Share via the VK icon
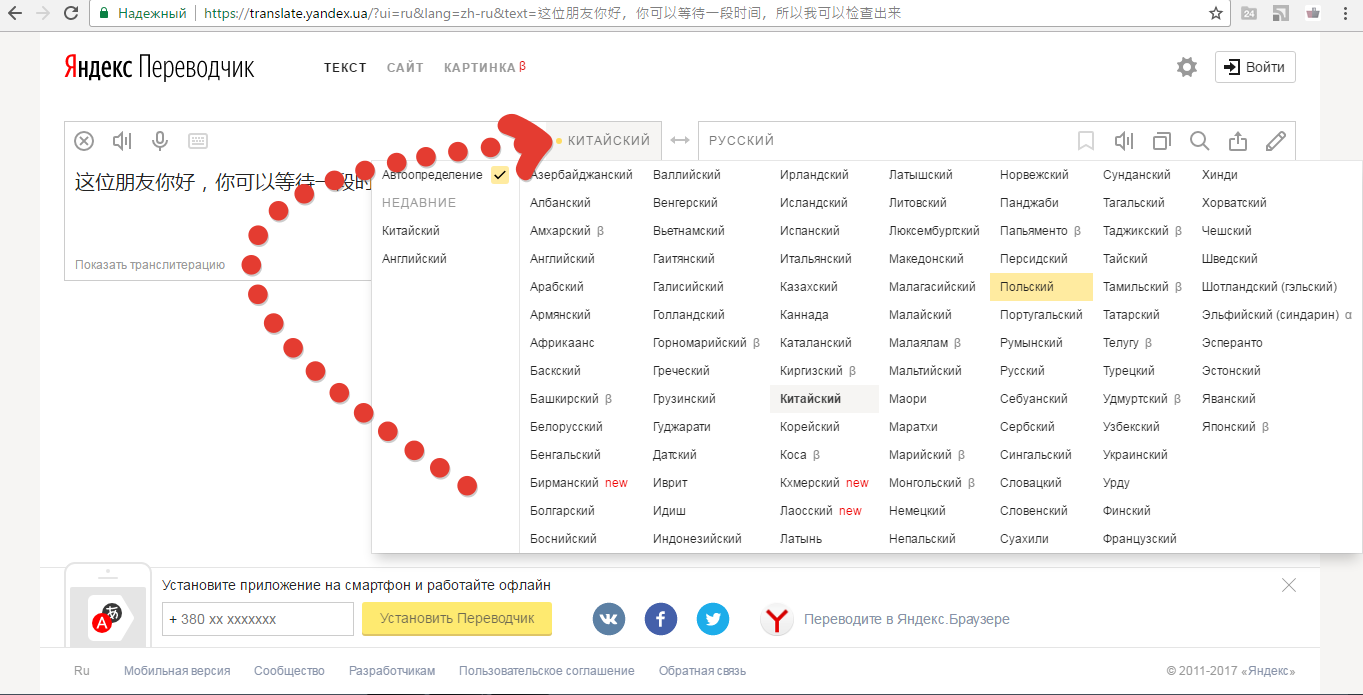 [x=609, y=619]
